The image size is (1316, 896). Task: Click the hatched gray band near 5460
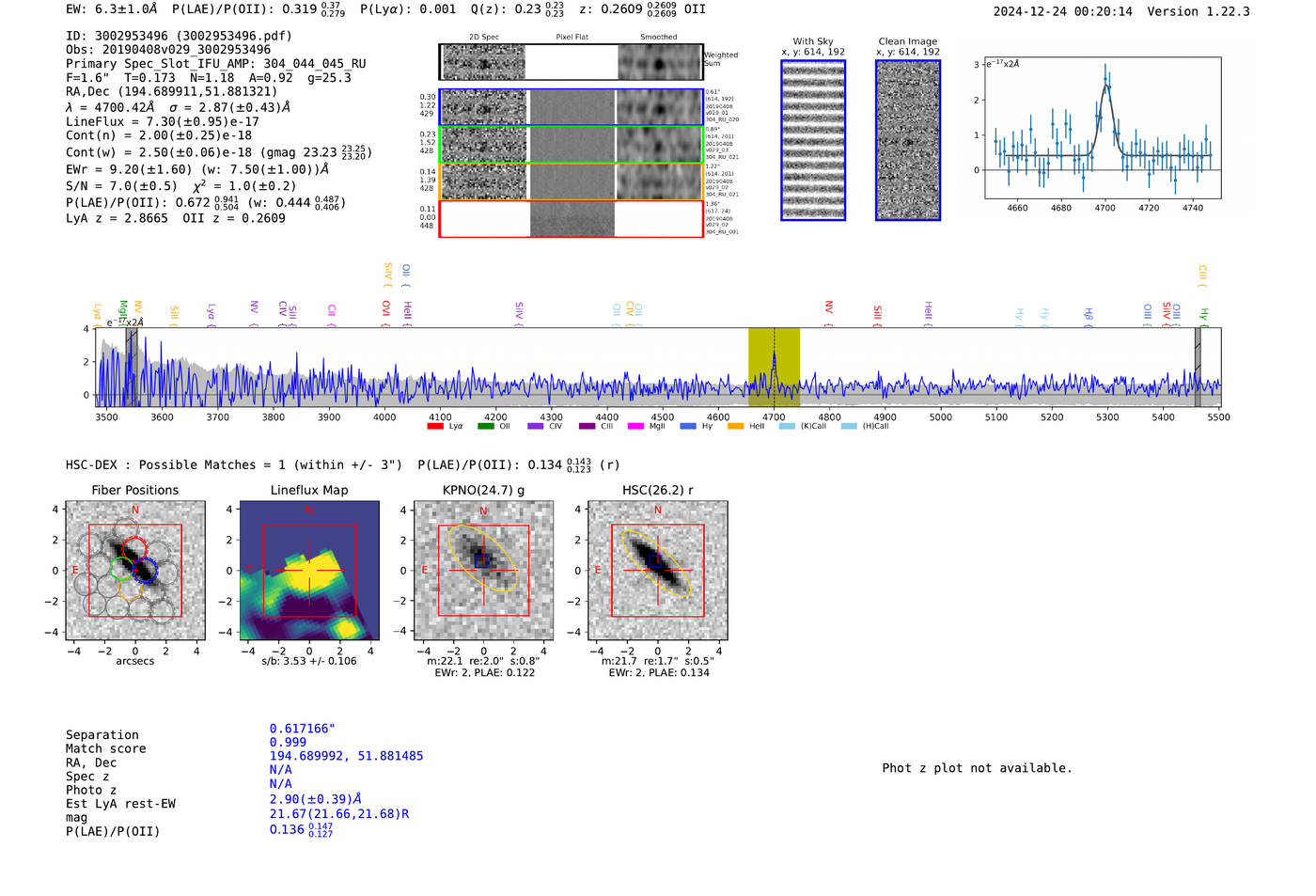1198,367
